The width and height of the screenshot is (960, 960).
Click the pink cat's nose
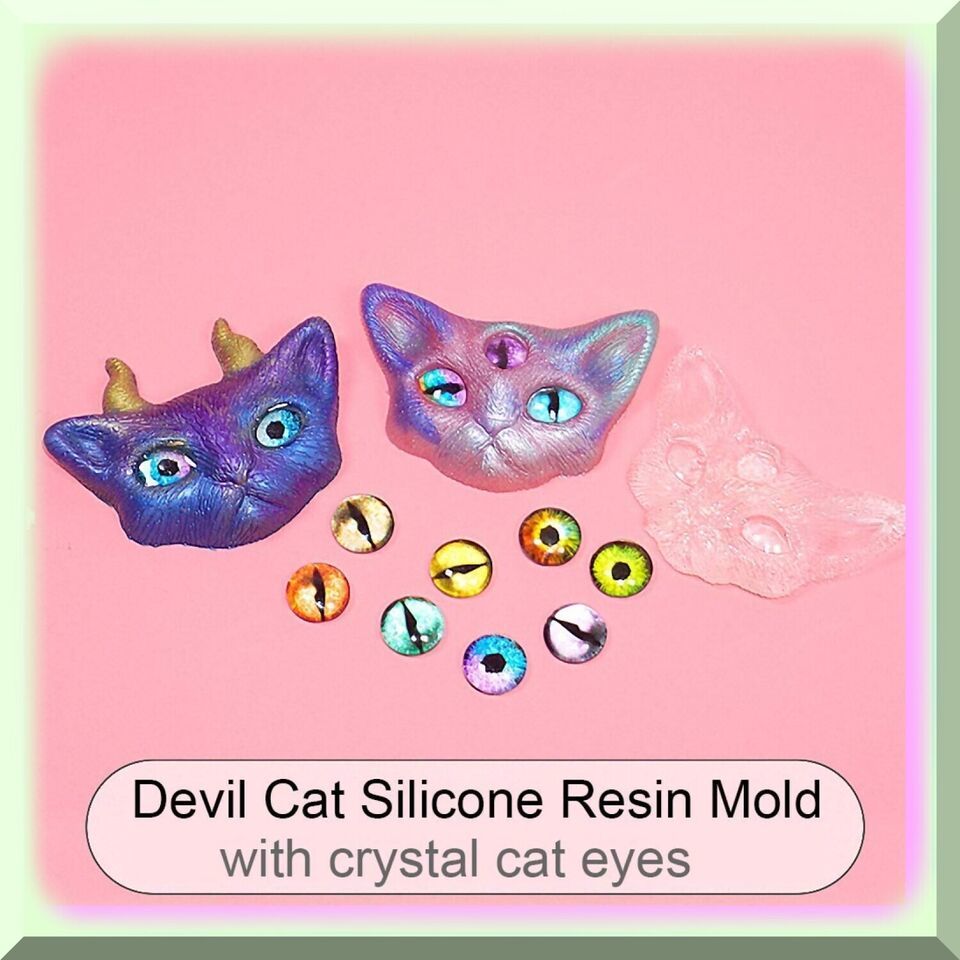click(496, 424)
